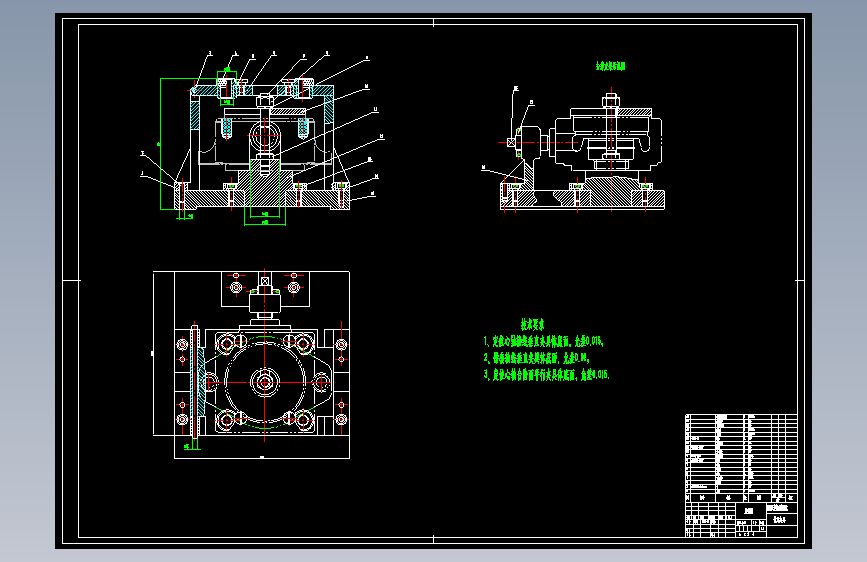Image resolution: width=867 pixels, height=562 pixels.
Task: Select technical requirement line numbered 2
Action: pos(536,358)
